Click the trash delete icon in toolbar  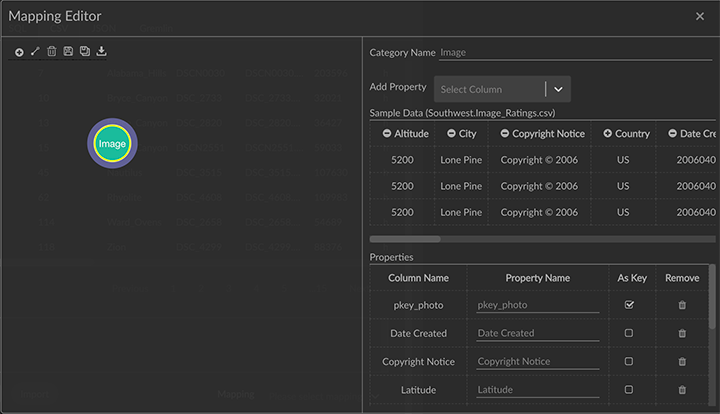pyautogui.click(x=52, y=51)
